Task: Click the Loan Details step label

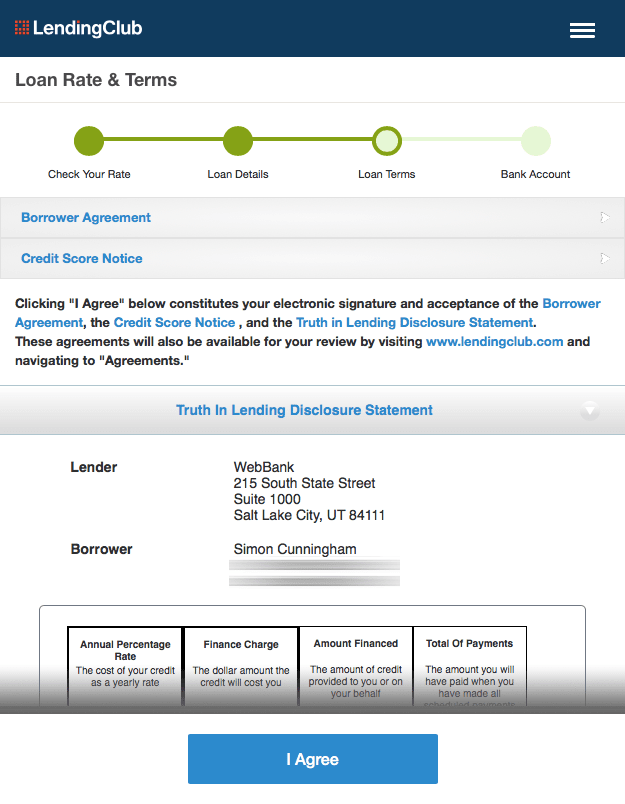Action: pyautogui.click(x=238, y=174)
